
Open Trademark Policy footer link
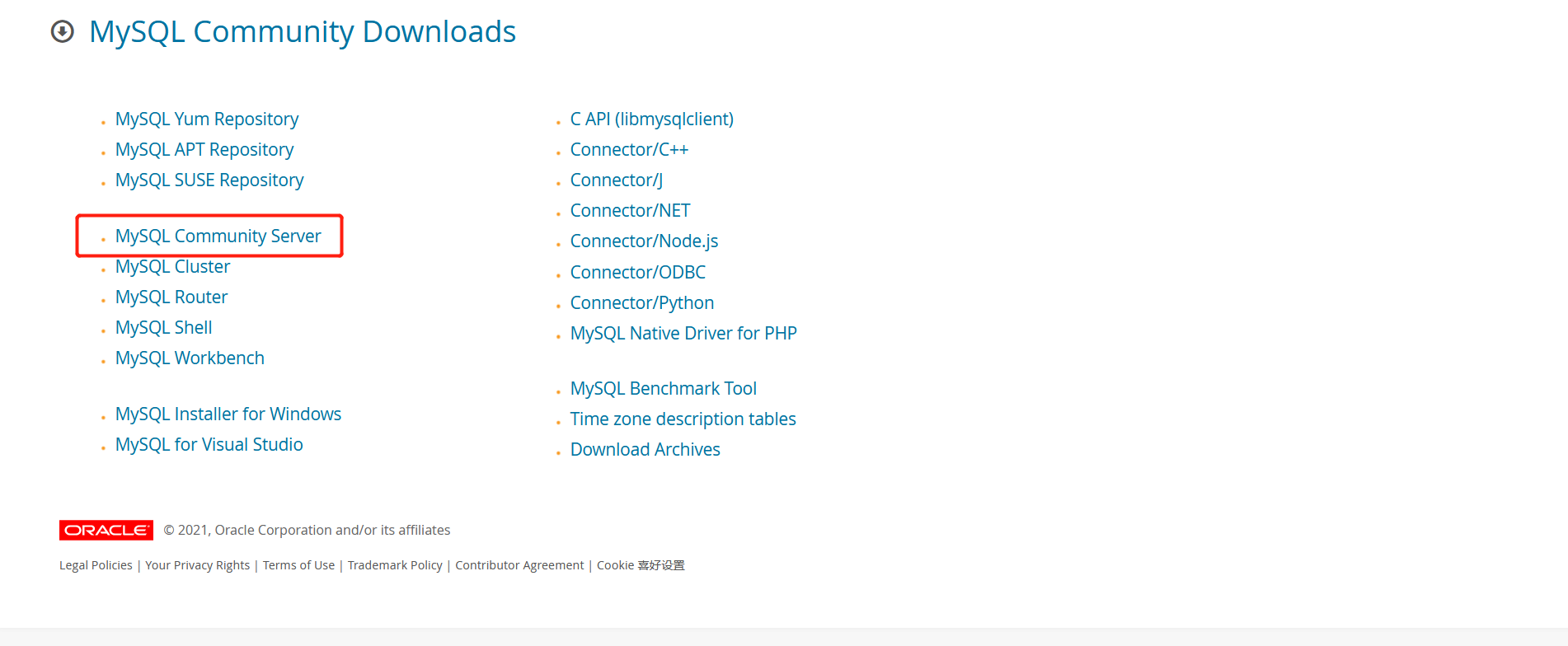click(x=395, y=565)
